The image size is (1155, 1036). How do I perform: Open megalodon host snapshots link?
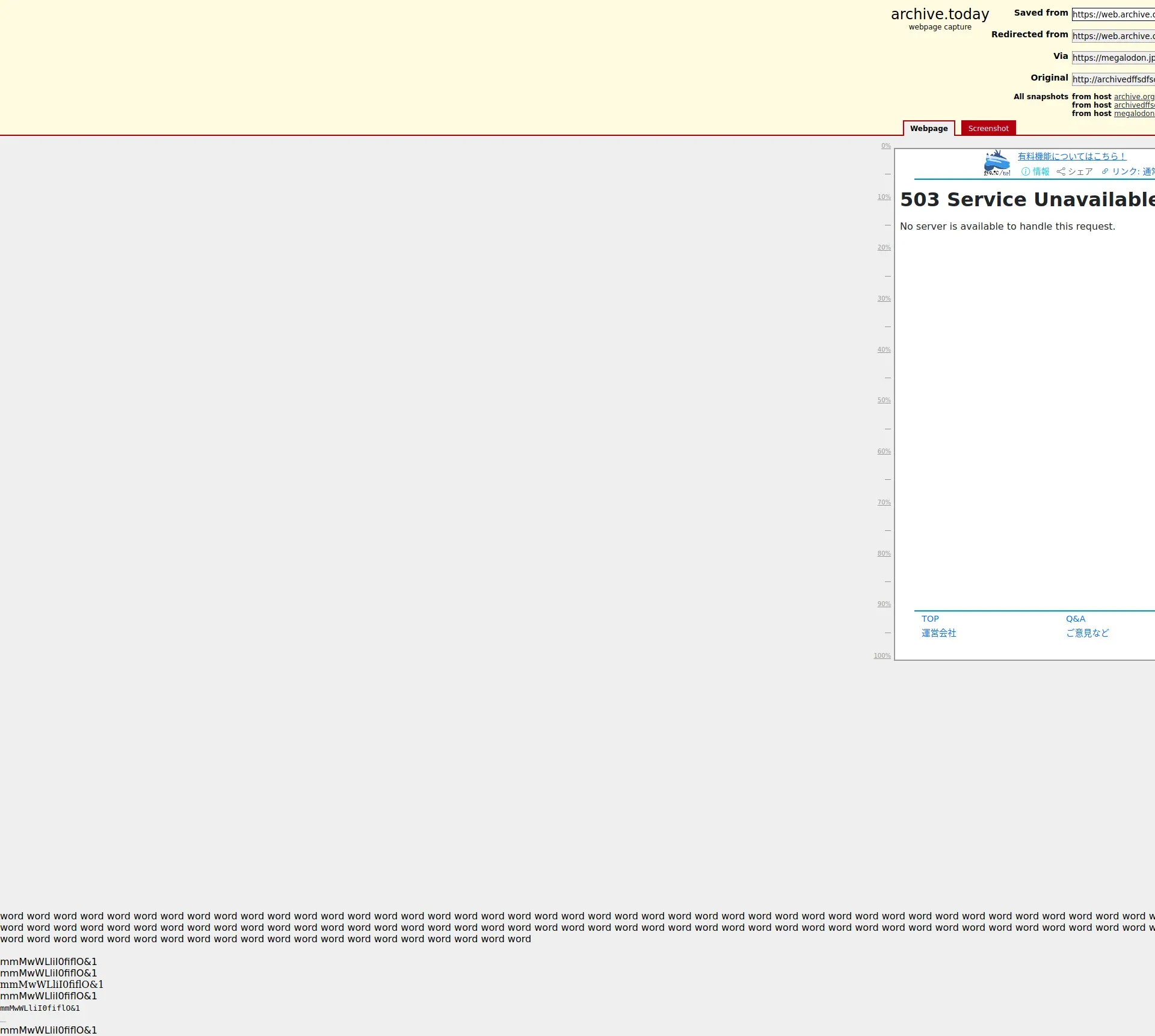[x=1134, y=114]
